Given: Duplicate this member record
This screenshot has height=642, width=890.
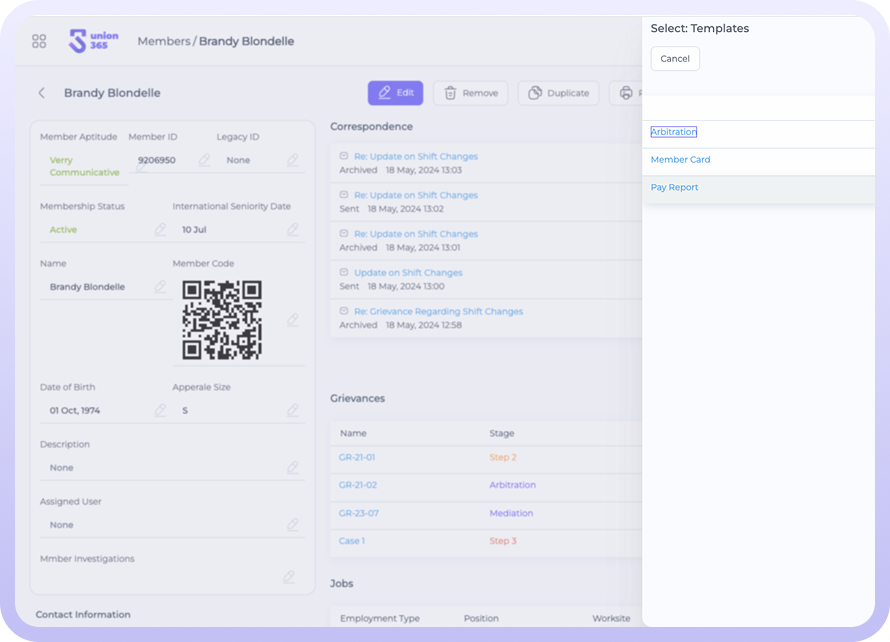Looking at the screenshot, I should 558,93.
